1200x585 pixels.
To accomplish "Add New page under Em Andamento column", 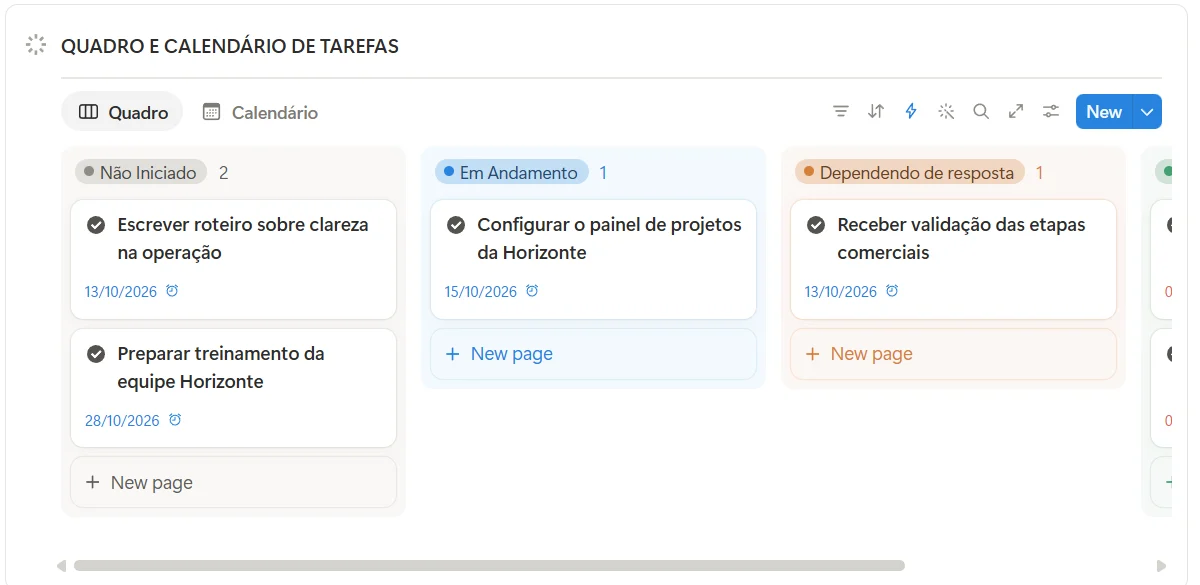I will click(x=593, y=354).
